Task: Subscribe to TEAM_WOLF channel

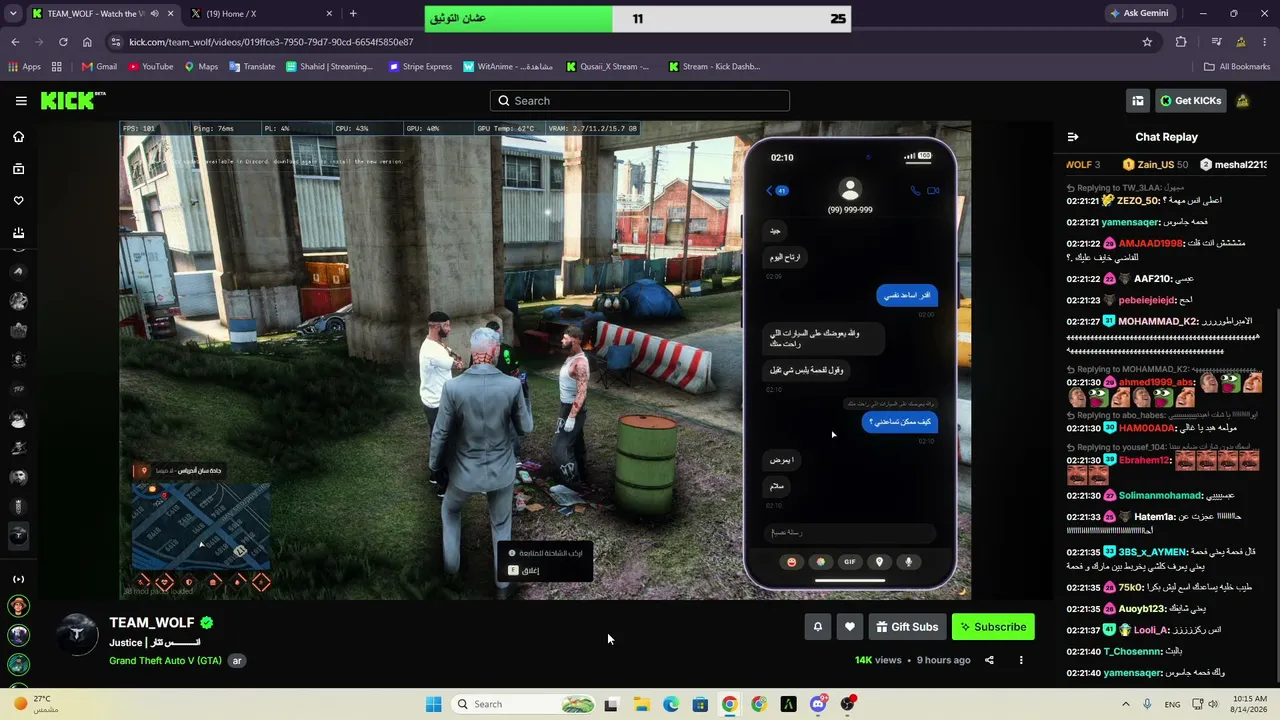Action: [x=993, y=627]
